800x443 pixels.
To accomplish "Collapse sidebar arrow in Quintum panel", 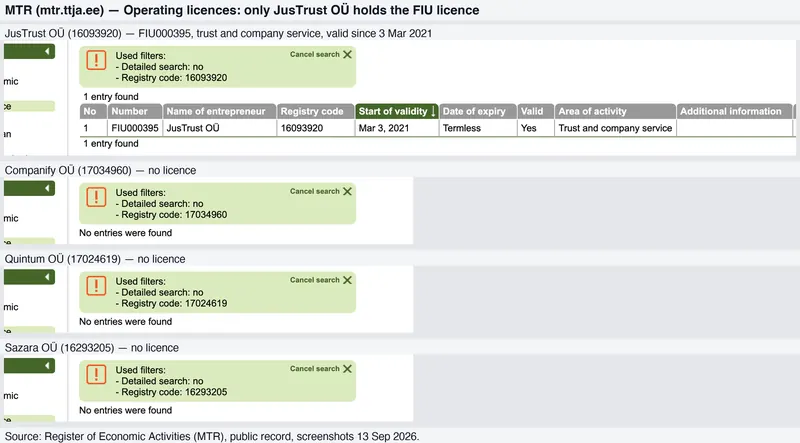I will coord(47,277).
